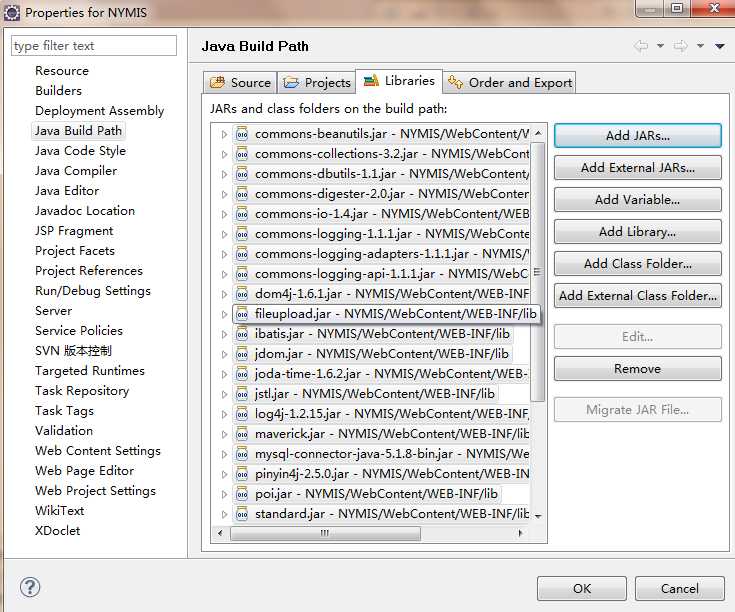Click the Add JARs... button
Image resolution: width=735 pixels, height=612 pixels.
[638, 136]
